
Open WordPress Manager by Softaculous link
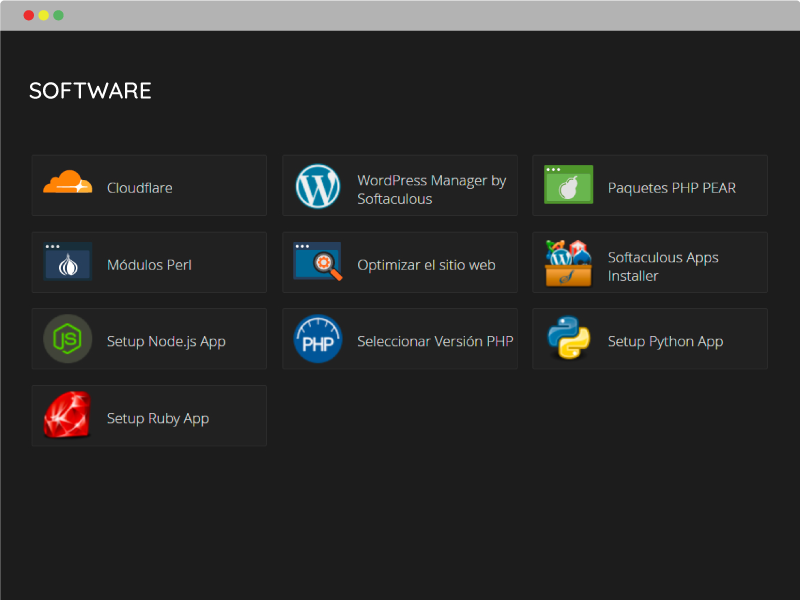click(432, 189)
